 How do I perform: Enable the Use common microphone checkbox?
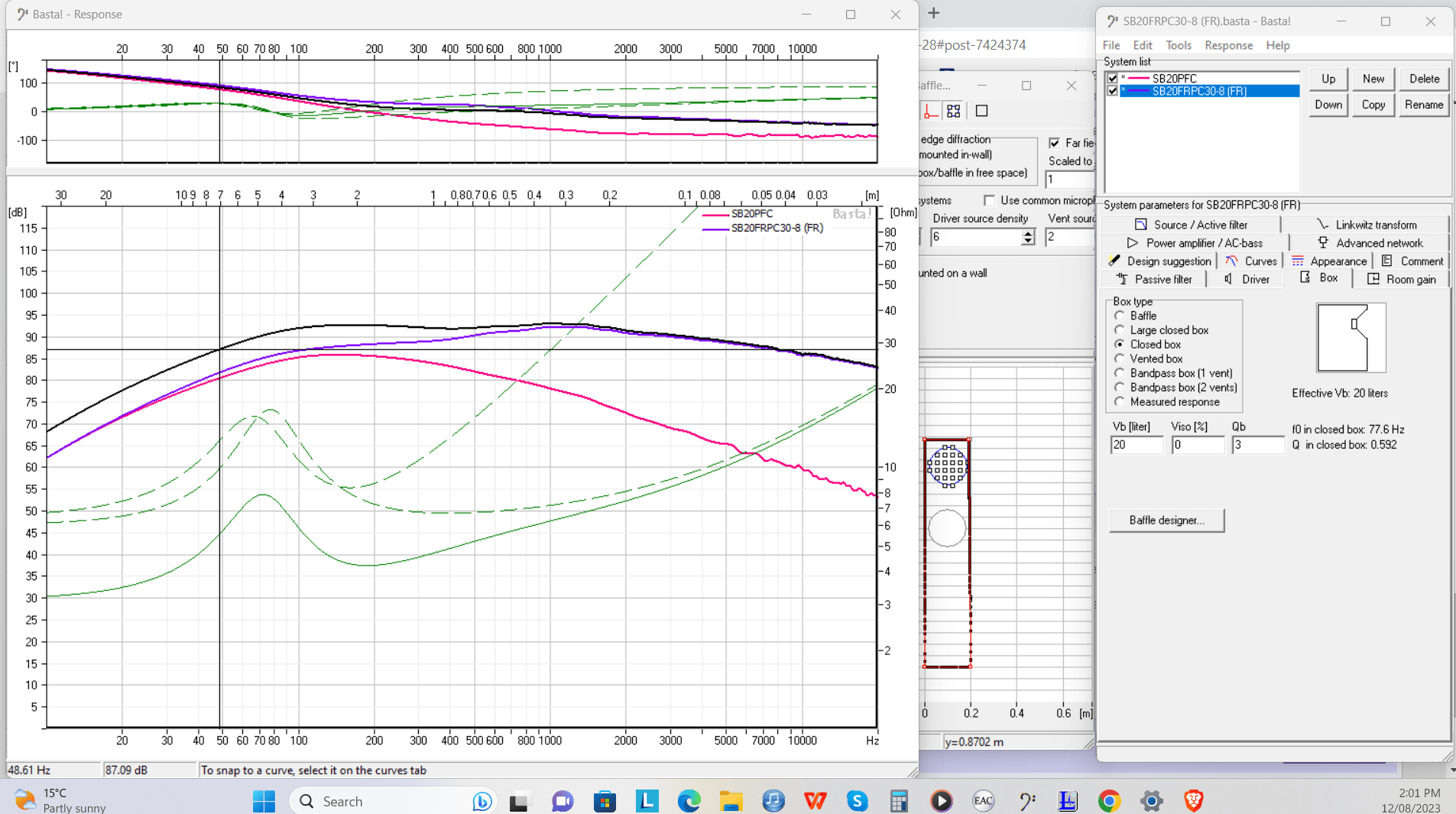pos(990,200)
